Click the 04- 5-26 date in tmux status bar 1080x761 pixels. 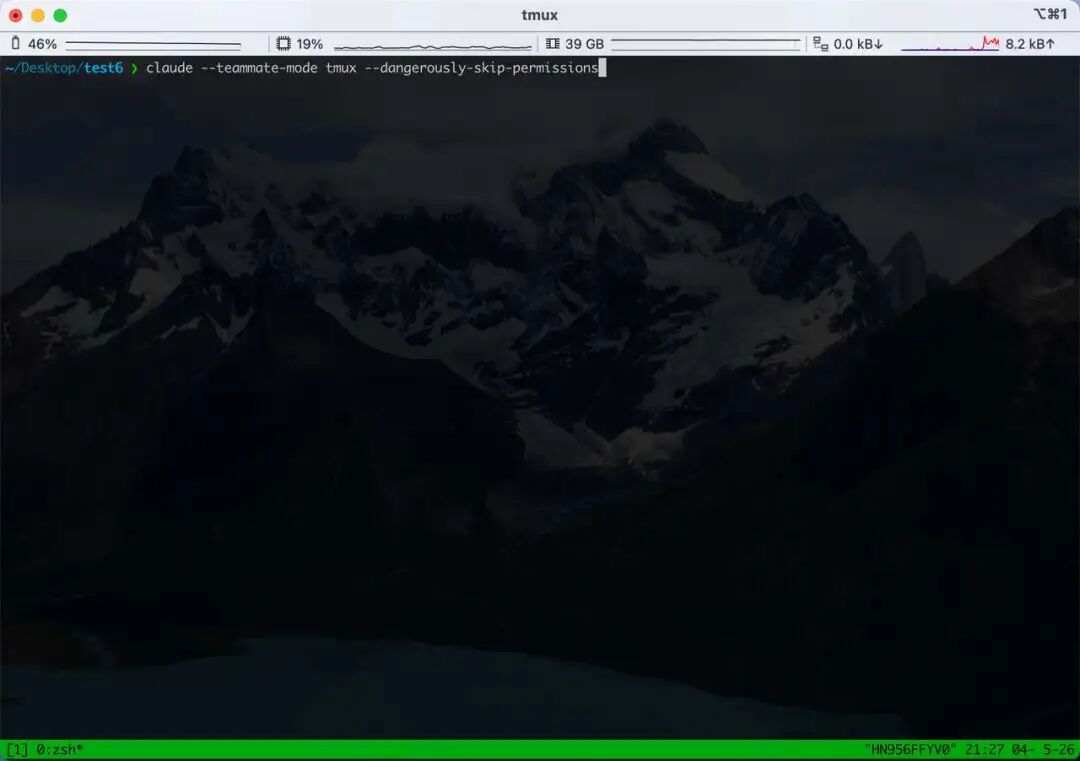[1042, 749]
